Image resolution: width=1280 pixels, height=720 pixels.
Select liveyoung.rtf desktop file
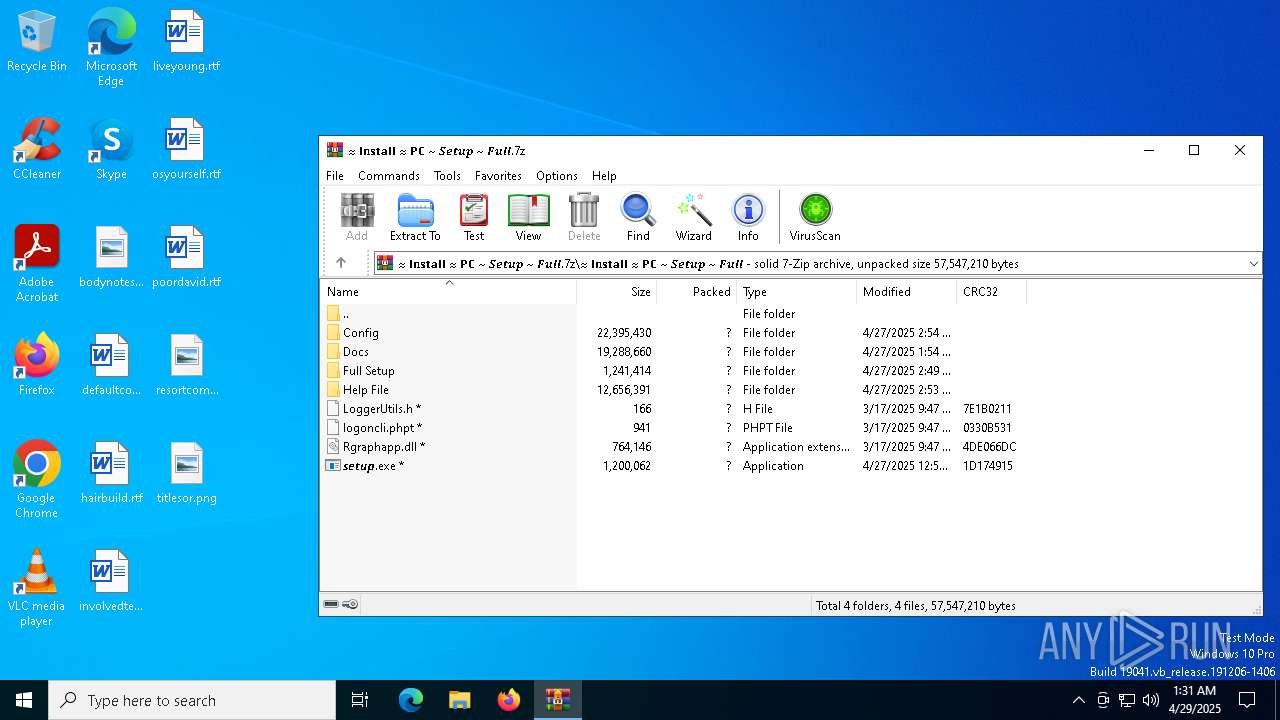pos(186,42)
